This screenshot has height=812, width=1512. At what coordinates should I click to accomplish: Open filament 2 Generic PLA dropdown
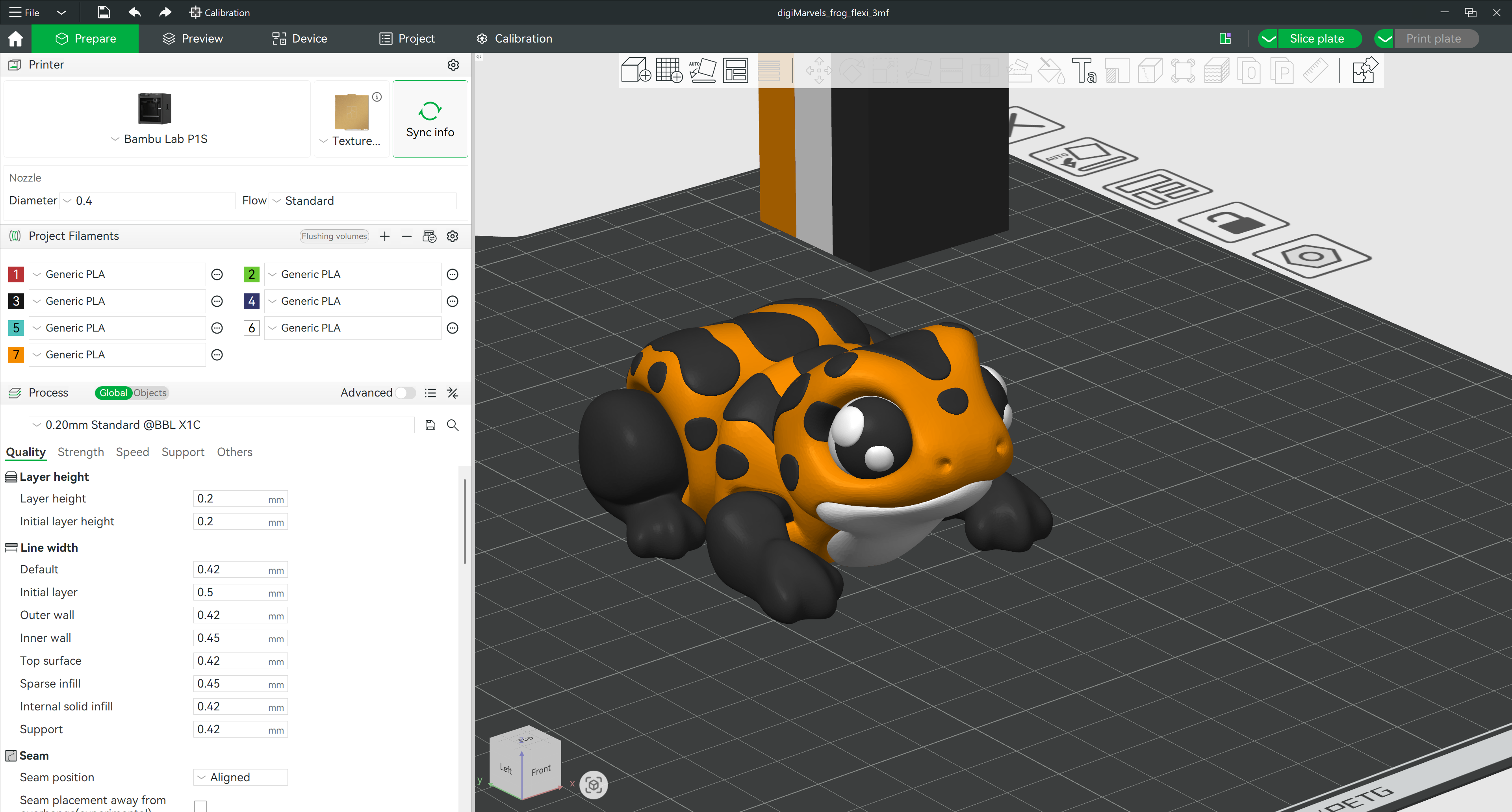(352, 274)
